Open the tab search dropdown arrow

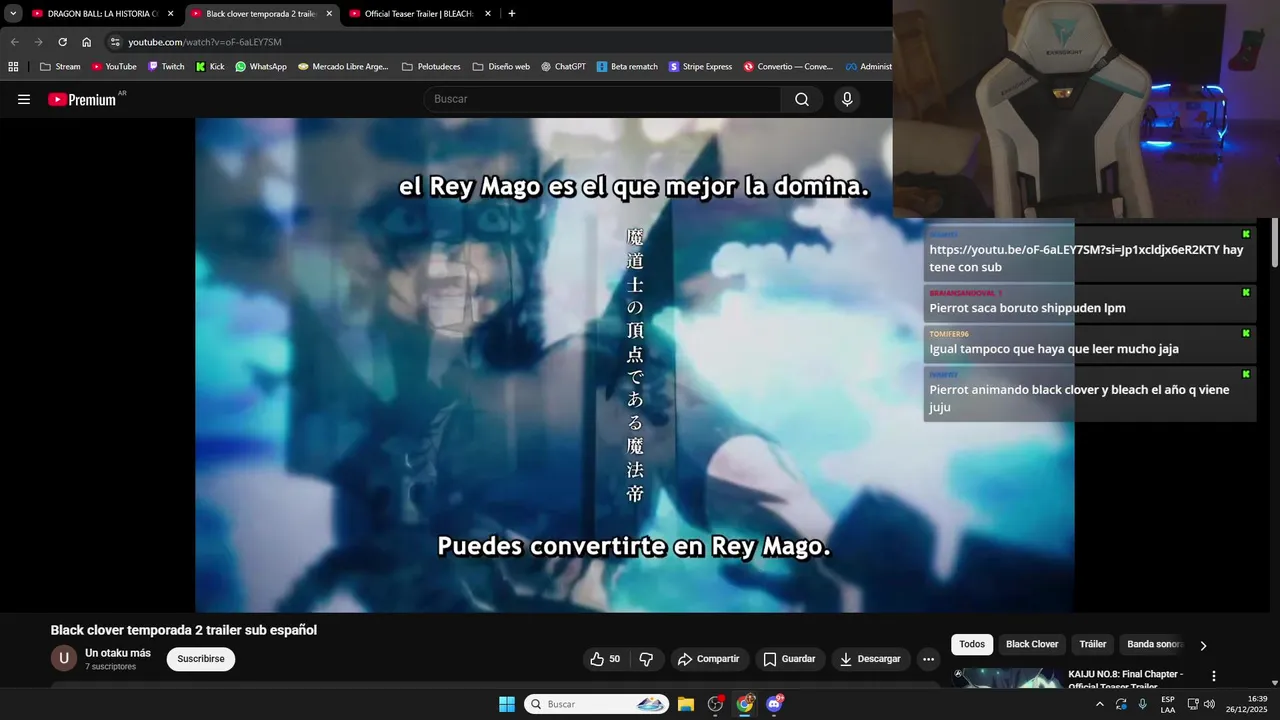click(x=13, y=14)
